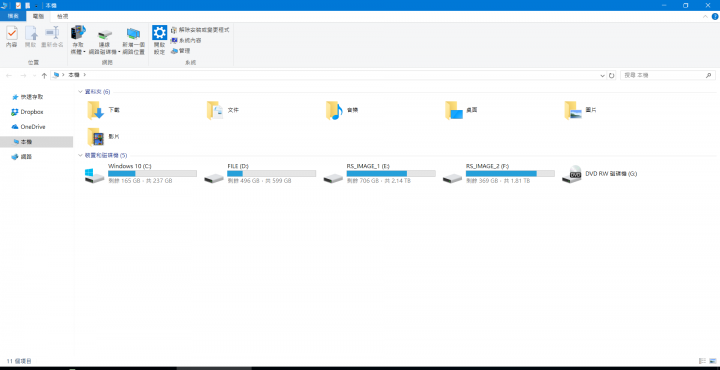Viewport: 720px width, 370px height.
Task: Click the 開啟 open icon in ribbon
Action: coord(31,33)
